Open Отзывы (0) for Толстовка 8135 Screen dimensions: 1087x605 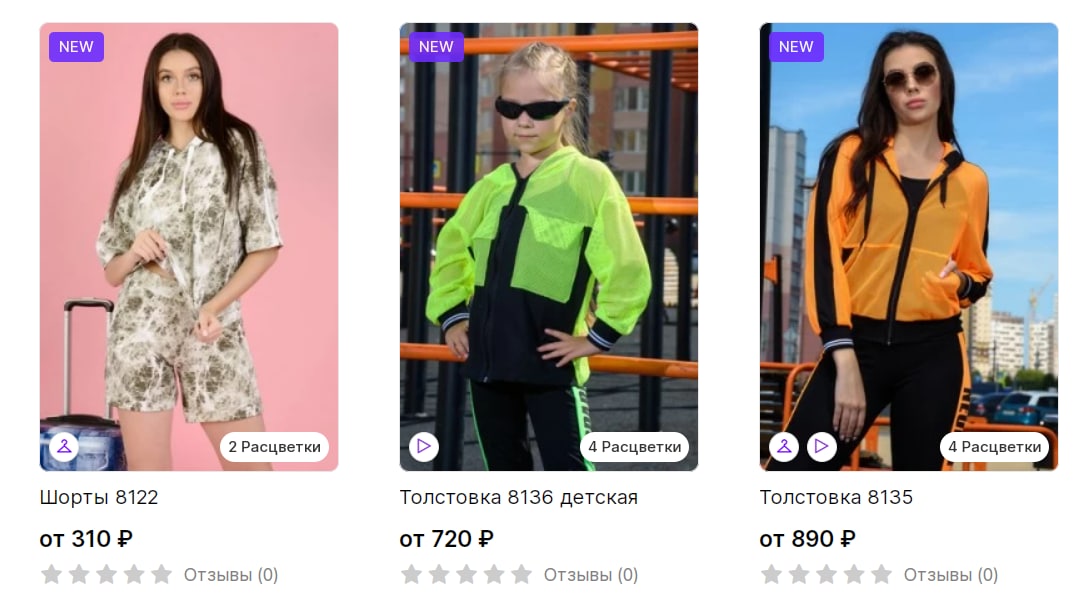[x=950, y=575]
